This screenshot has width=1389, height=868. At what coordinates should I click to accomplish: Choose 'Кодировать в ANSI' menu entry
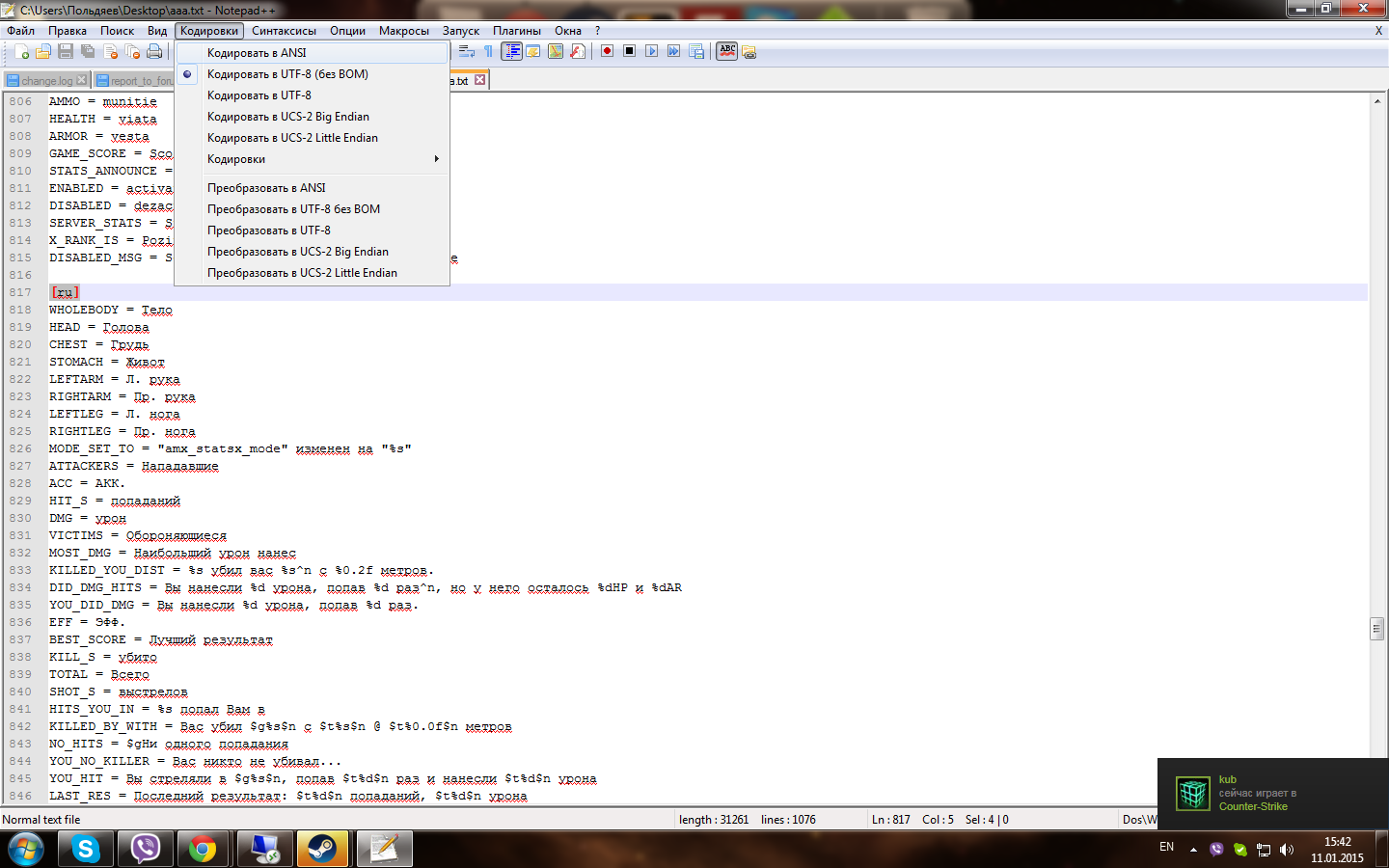coord(313,53)
